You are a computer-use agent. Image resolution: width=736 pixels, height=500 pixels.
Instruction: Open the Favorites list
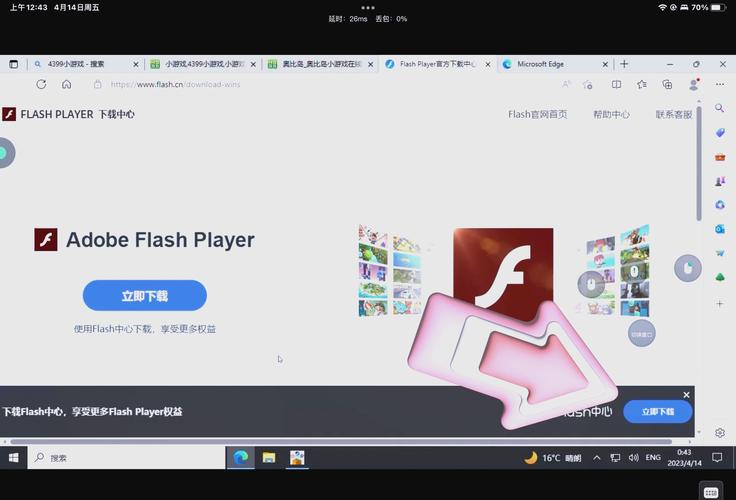pyautogui.click(x=642, y=85)
